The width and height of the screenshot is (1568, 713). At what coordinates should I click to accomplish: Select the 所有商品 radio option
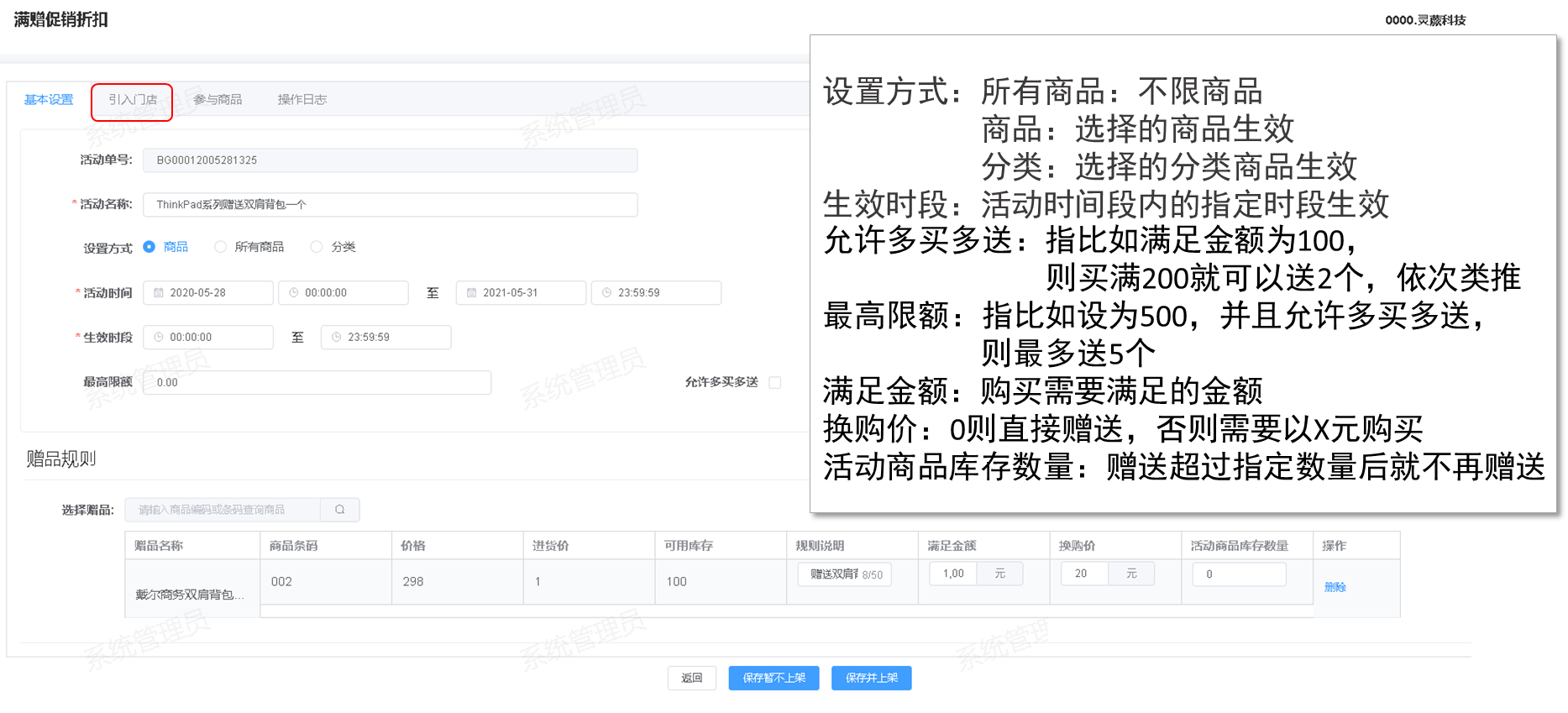click(221, 247)
